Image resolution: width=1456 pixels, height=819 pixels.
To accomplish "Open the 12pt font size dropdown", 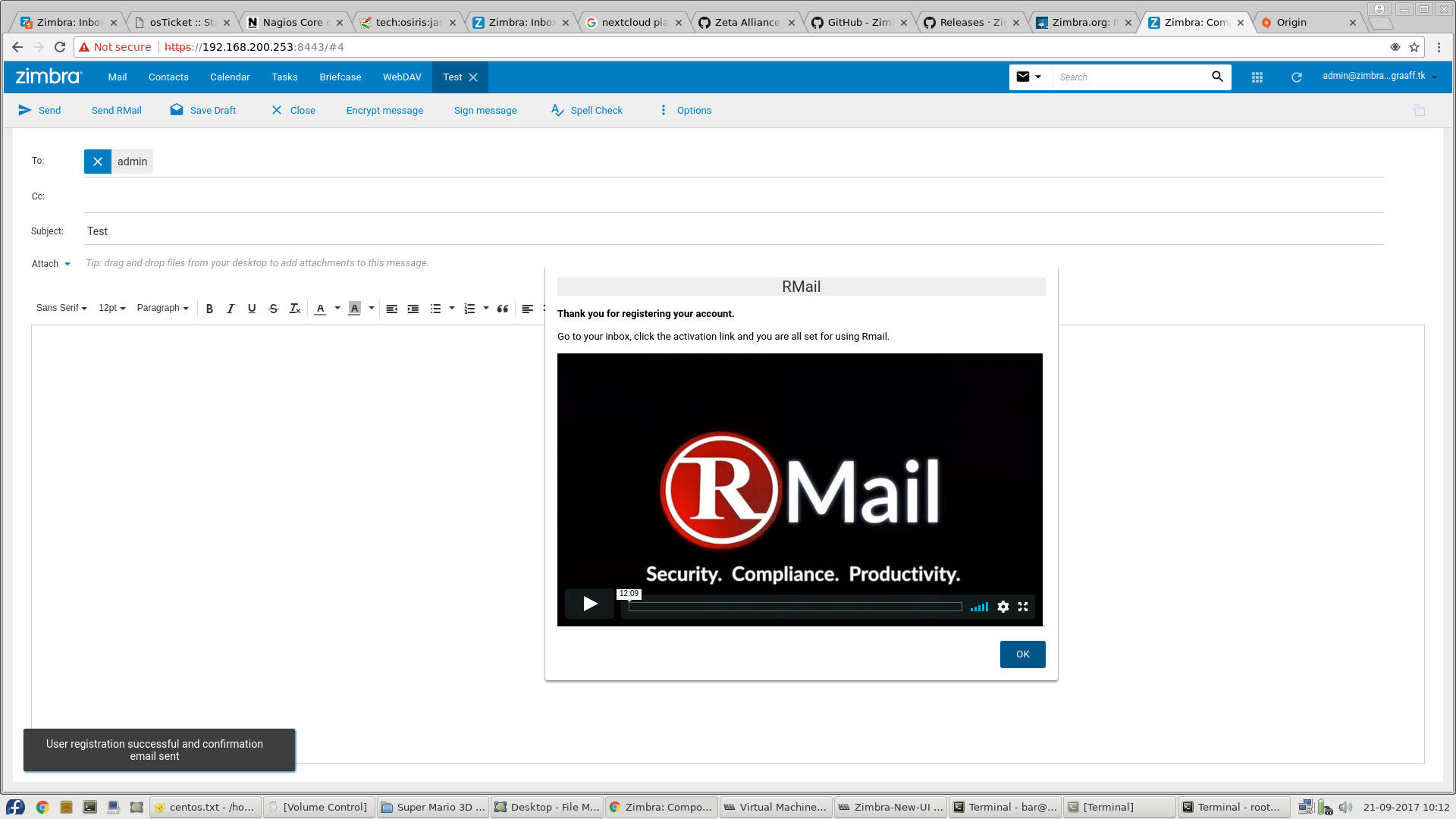I will [111, 308].
